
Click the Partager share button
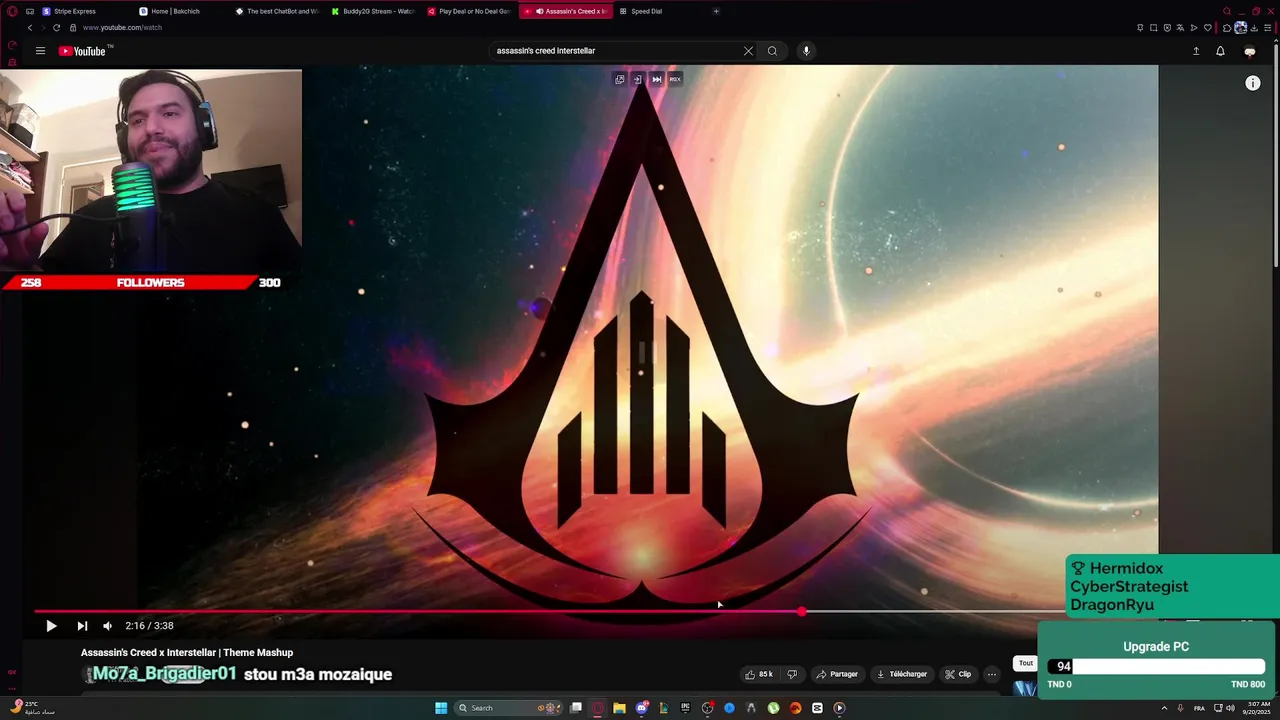coord(837,674)
